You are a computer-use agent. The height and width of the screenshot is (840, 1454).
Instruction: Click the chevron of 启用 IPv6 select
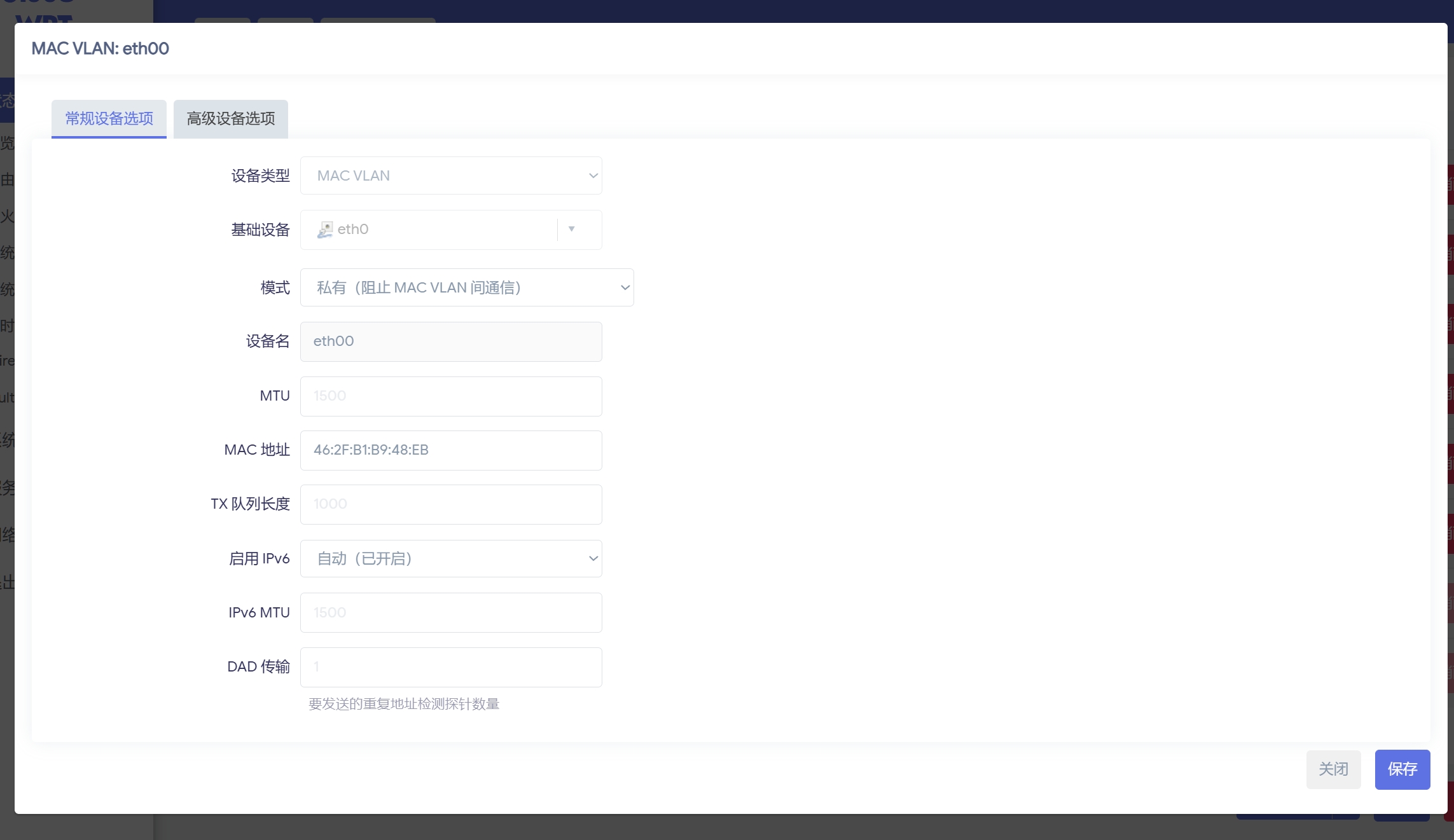point(593,558)
